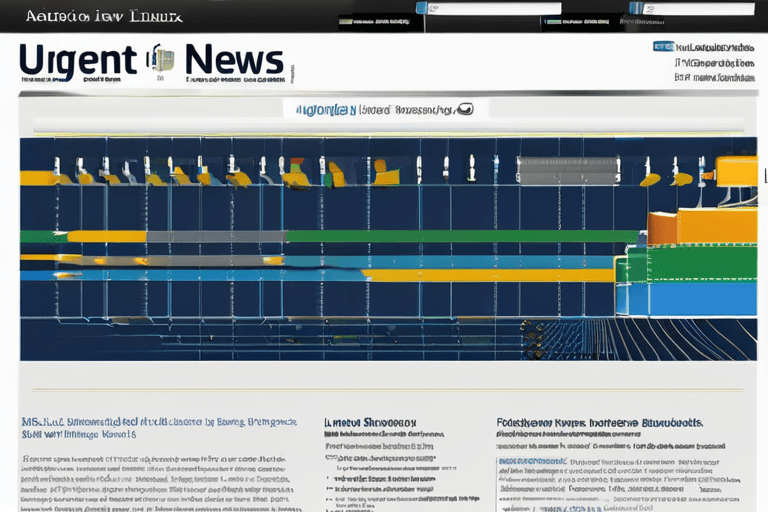The image size is (768, 512).
Task: Open the middle article headline link
Action: 370,424
